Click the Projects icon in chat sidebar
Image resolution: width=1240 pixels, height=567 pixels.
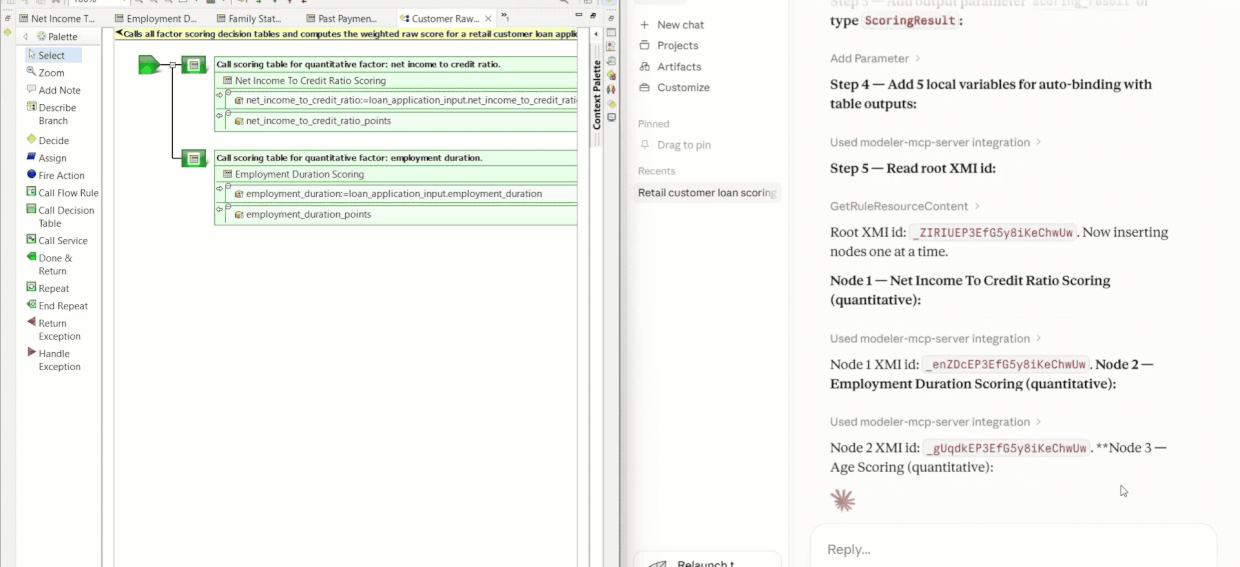tap(645, 45)
